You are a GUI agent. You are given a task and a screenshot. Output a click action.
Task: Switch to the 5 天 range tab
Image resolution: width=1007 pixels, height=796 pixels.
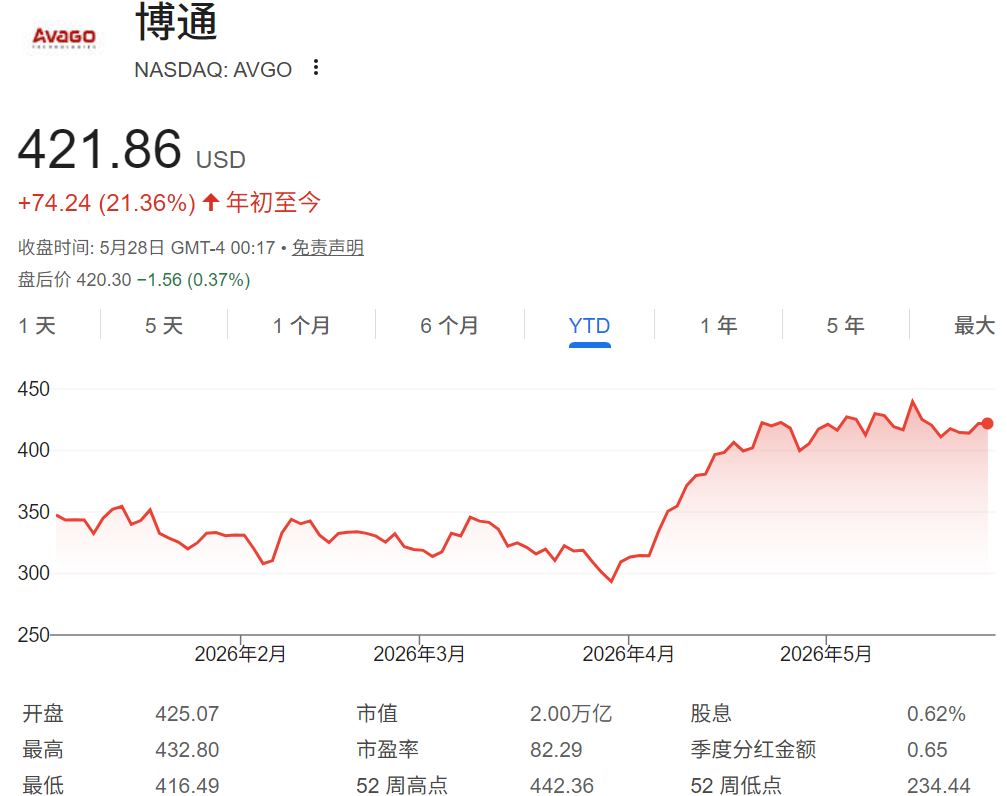point(164,326)
